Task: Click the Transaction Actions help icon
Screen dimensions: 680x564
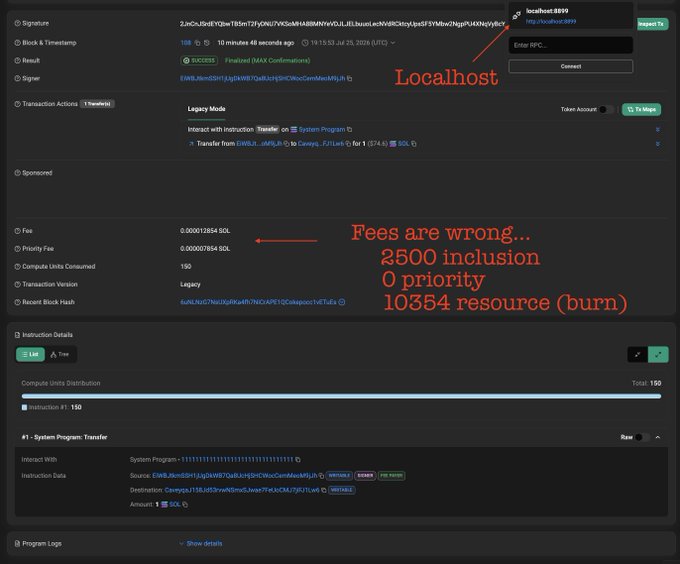Action: pyautogui.click(x=17, y=104)
